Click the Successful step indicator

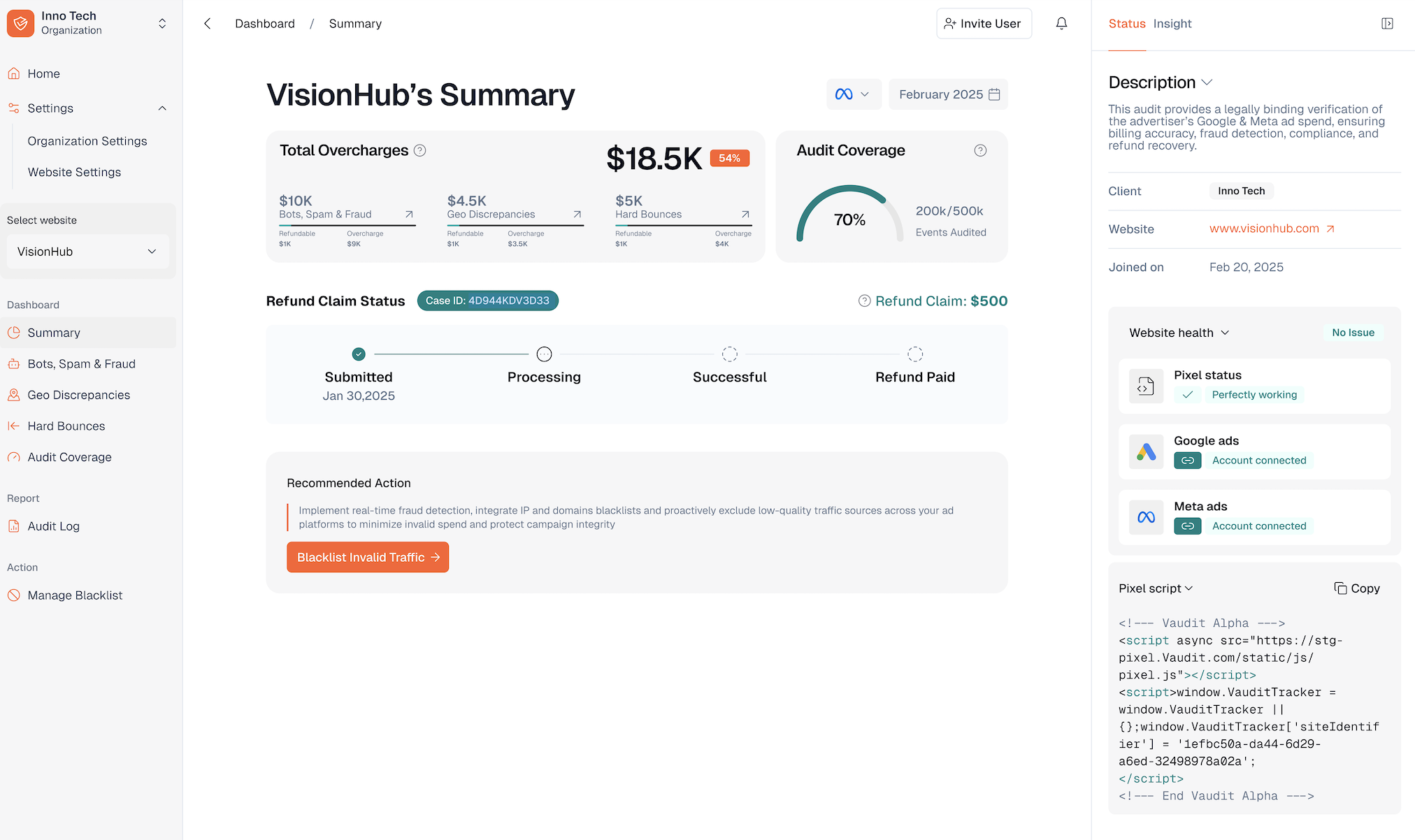(730, 354)
